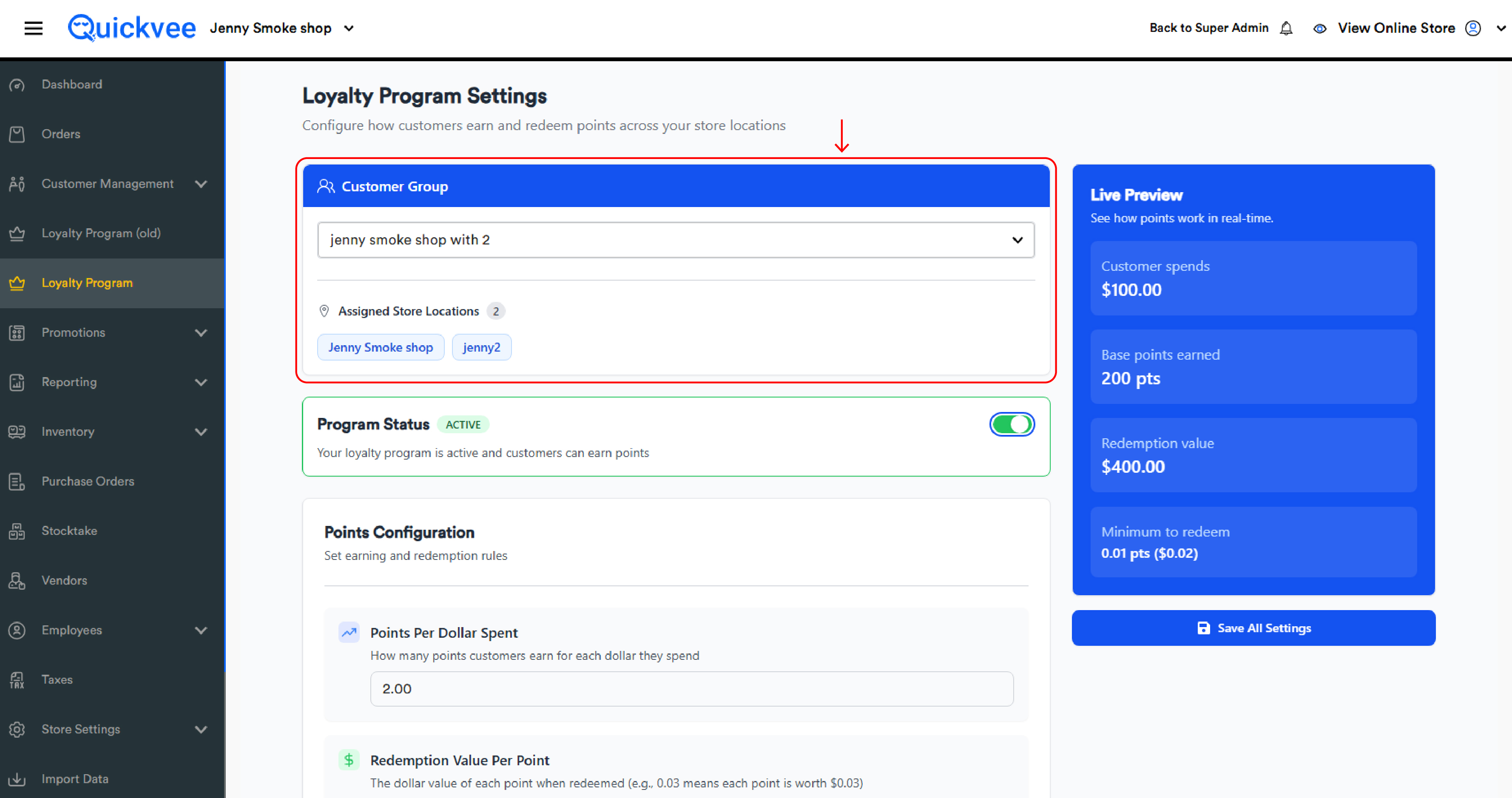Click the Inventory sidebar icon
Image resolution: width=1512 pixels, height=798 pixels.
point(17,432)
